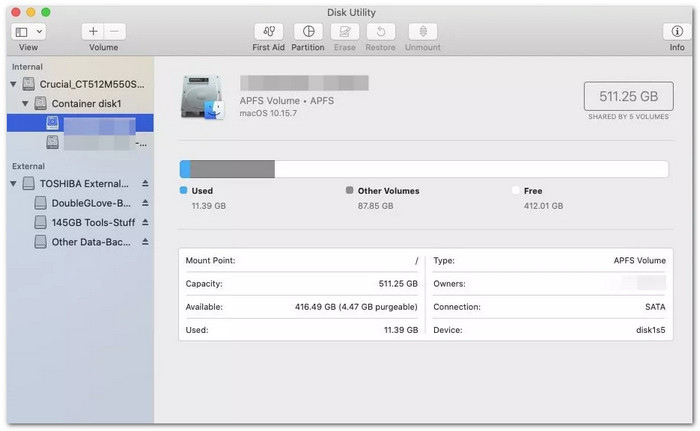Run First Aid stethoscope icon
Viewport: 700px width, 431px height.
point(269,32)
